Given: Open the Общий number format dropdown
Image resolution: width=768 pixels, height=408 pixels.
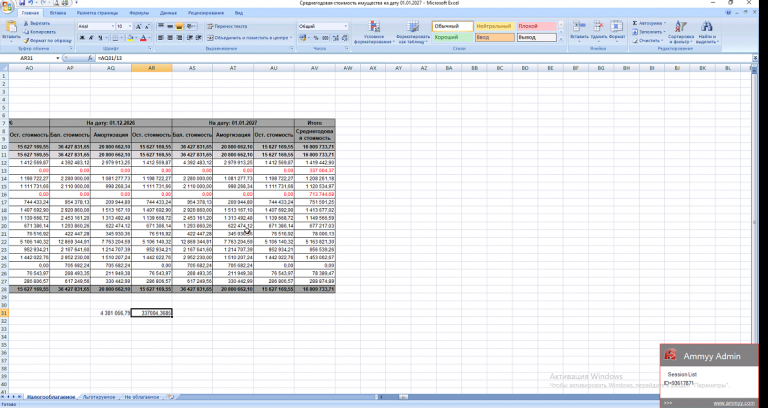Looking at the screenshot, I should coord(345,26).
